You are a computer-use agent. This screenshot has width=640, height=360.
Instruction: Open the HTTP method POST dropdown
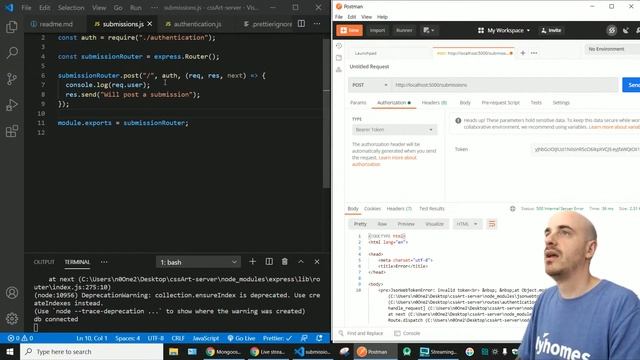click(x=369, y=85)
